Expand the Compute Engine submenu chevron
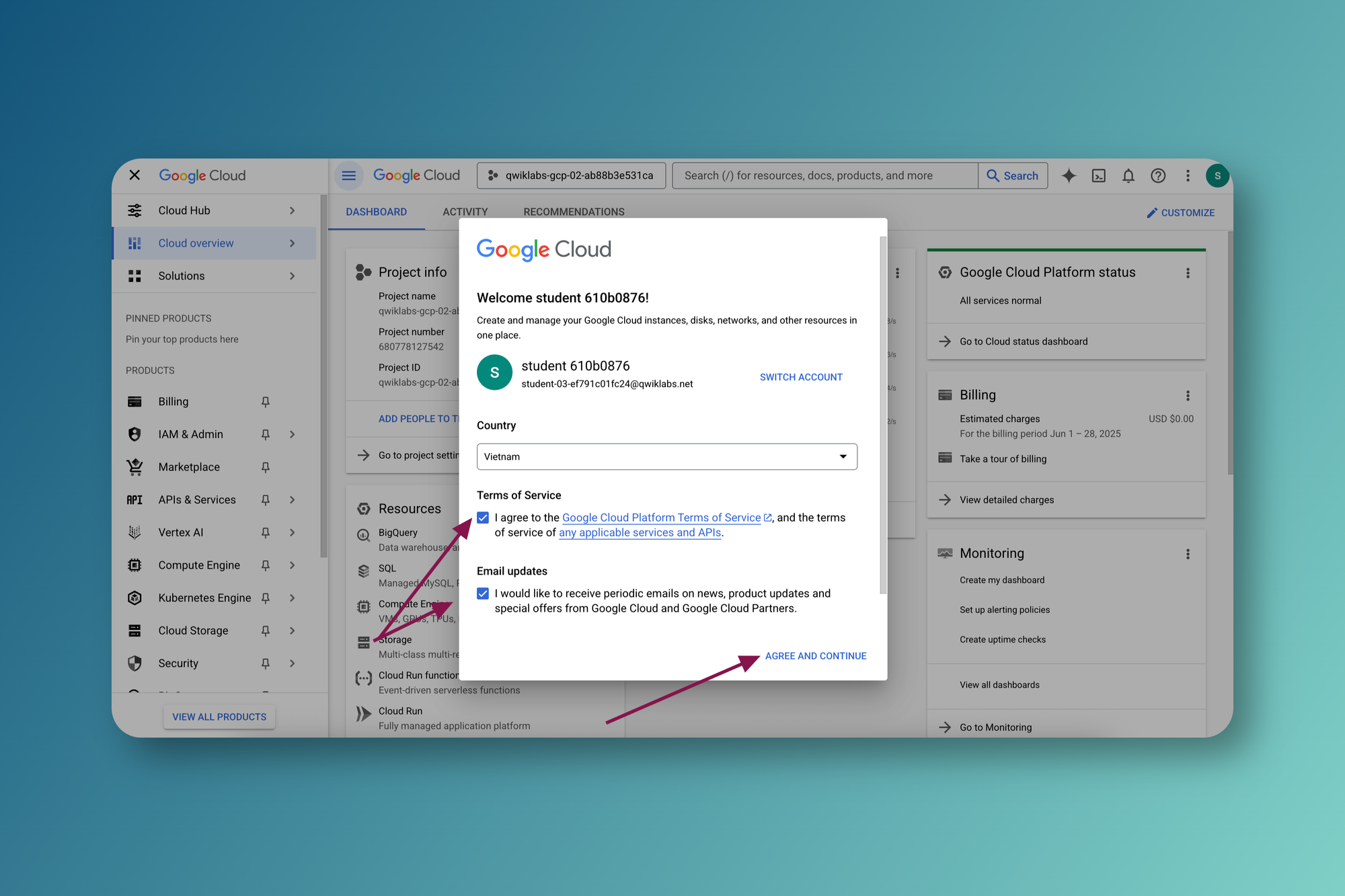The image size is (1345, 896). click(292, 565)
